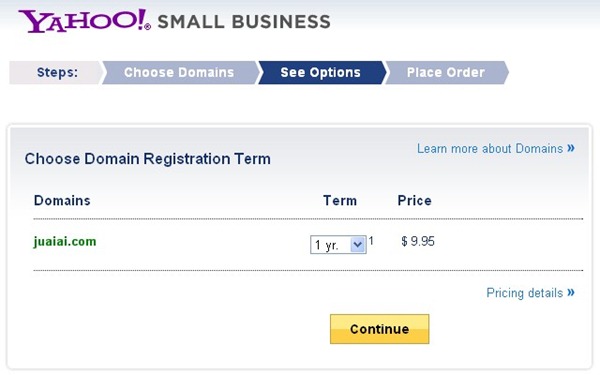Click the Domains column header
The image size is (600, 375).
click(x=62, y=201)
